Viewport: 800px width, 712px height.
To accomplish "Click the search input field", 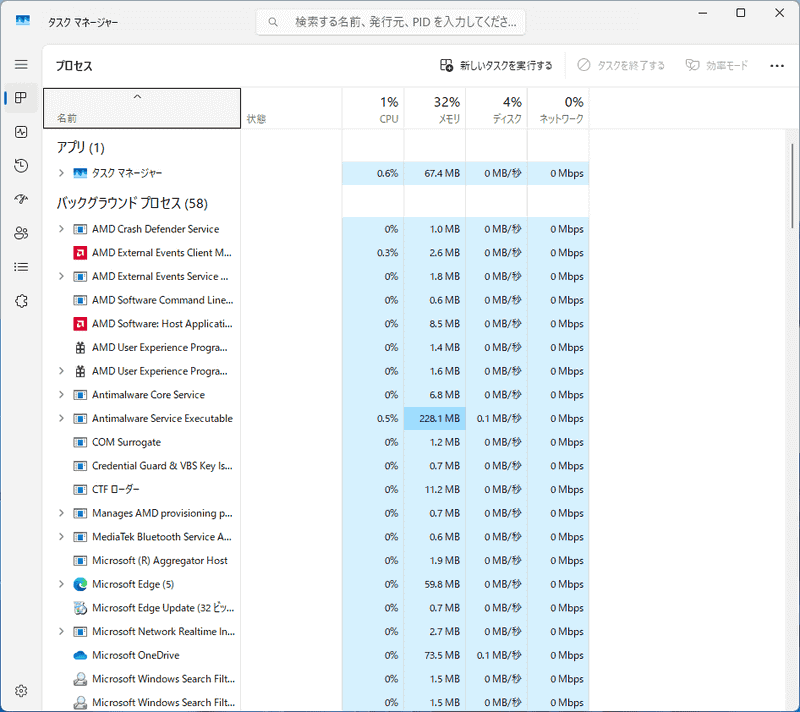I will (390, 22).
